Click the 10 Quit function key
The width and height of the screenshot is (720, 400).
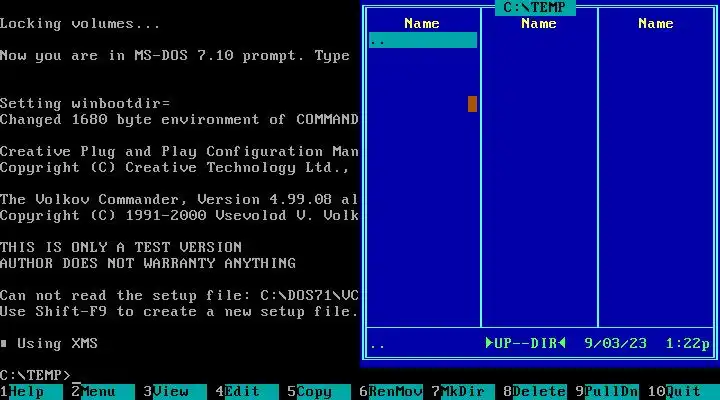point(684,391)
